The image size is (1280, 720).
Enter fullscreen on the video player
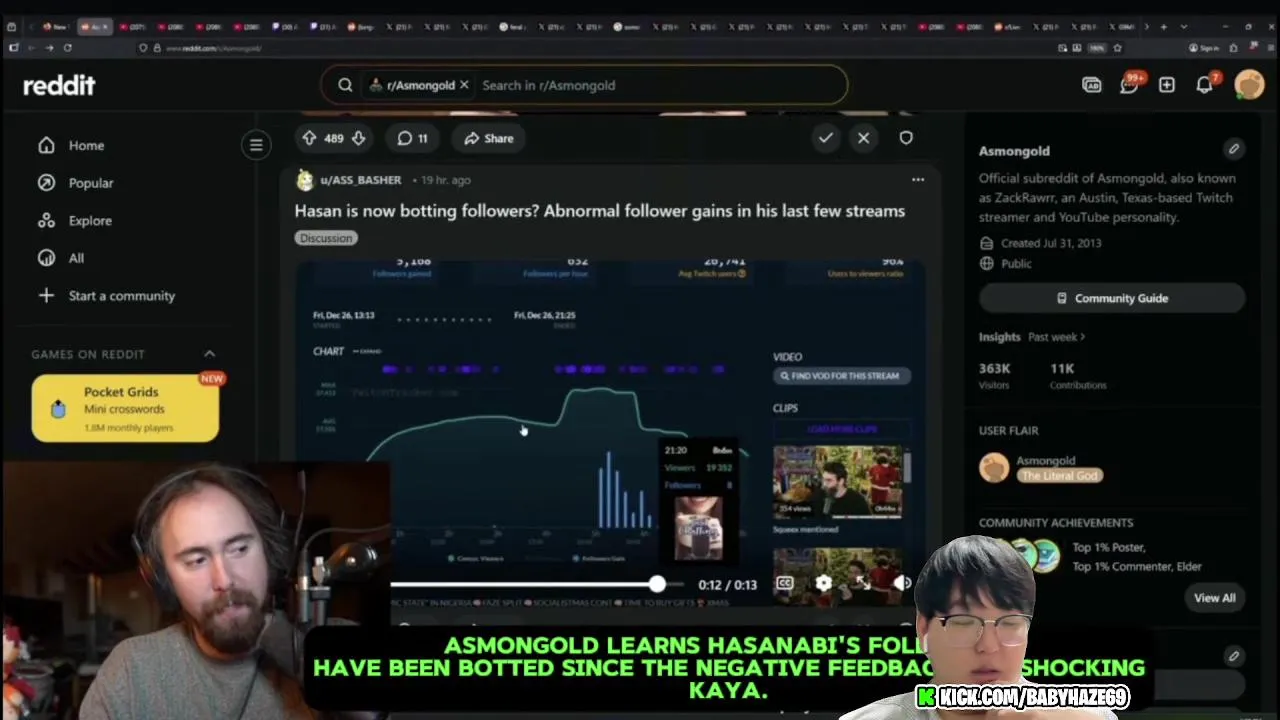click(862, 583)
